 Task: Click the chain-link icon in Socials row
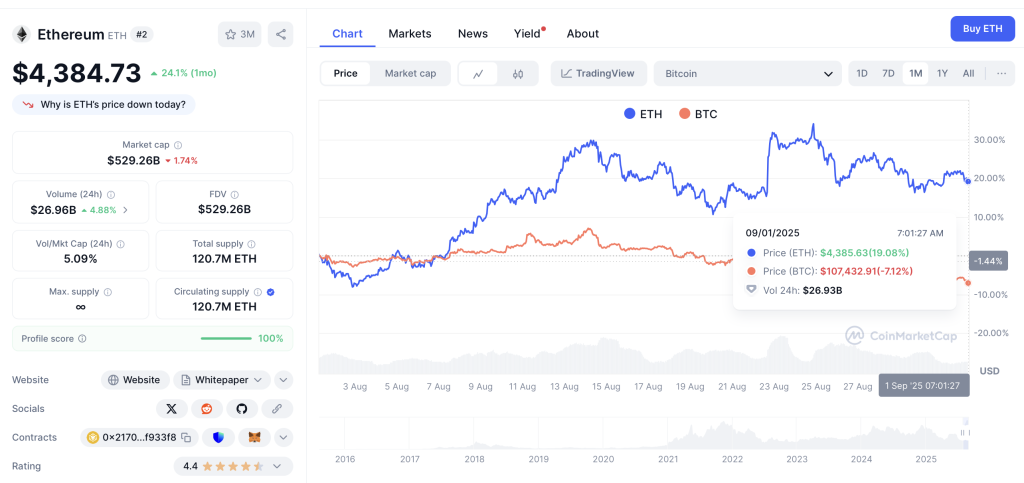[x=277, y=409]
